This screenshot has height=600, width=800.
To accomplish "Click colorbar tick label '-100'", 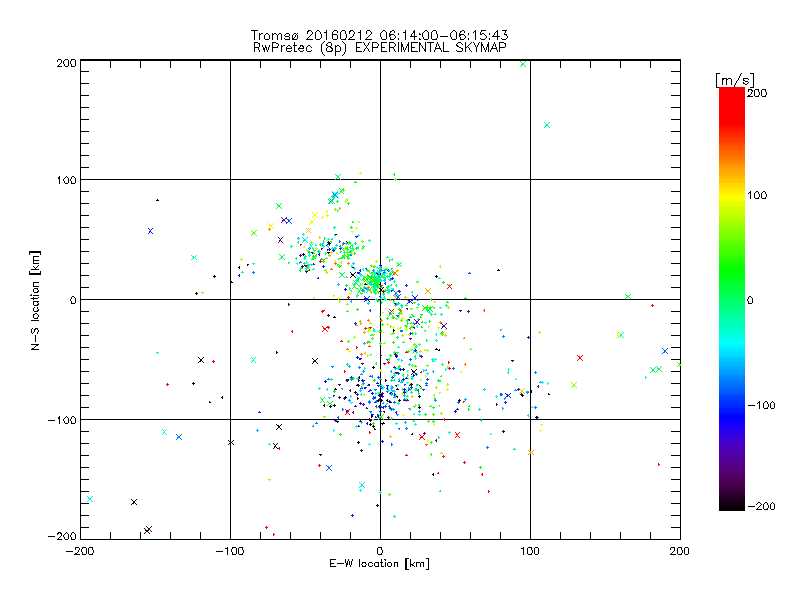I will click(761, 406).
